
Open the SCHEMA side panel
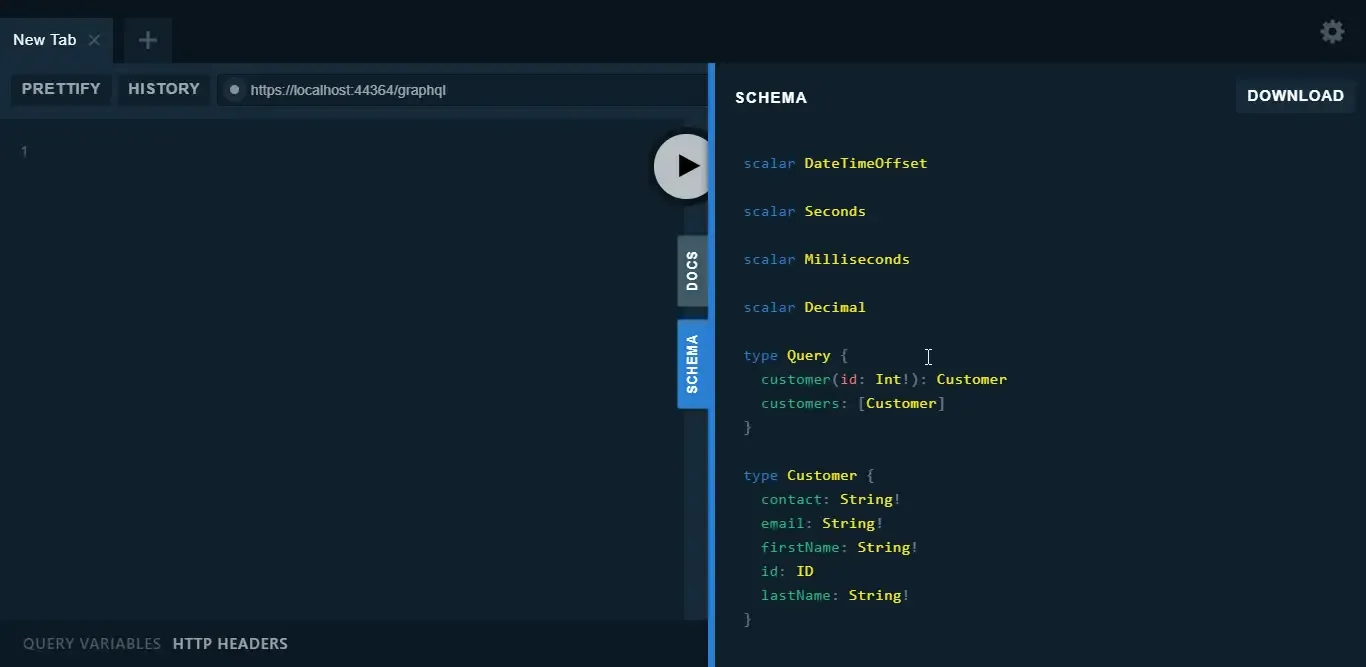693,363
